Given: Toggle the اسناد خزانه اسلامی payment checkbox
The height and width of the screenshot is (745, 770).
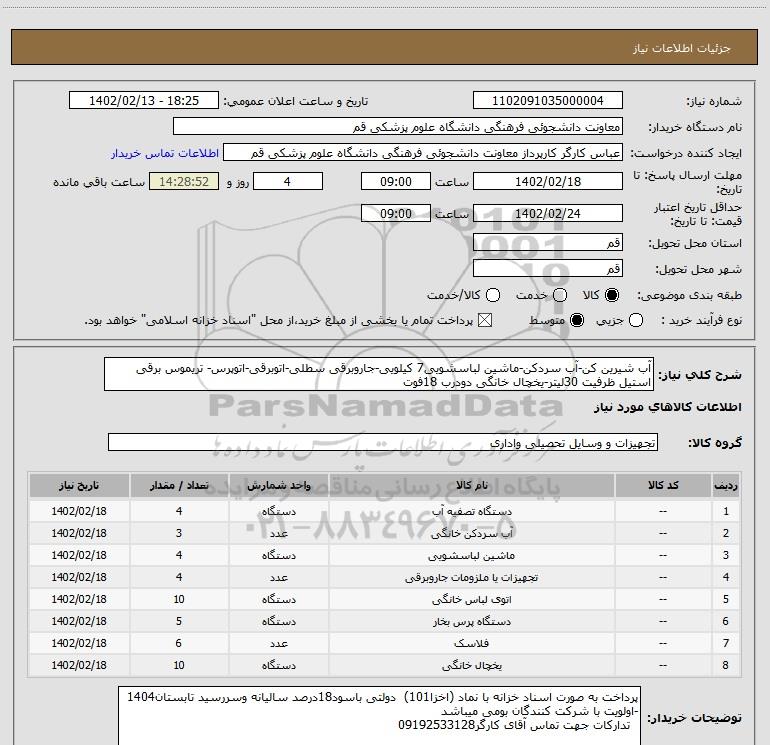Looking at the screenshot, I should (x=485, y=320).
